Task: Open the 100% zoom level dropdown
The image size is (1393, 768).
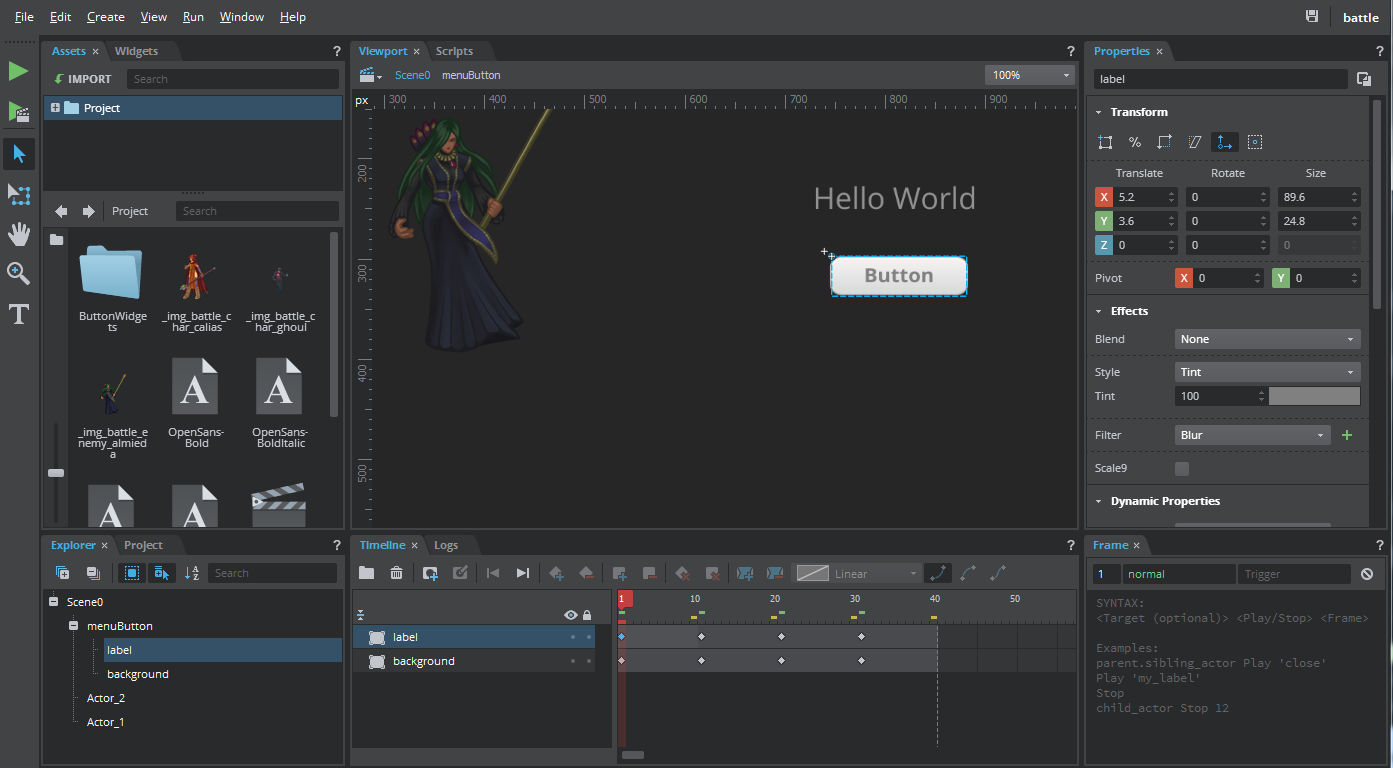Action: [1029, 75]
